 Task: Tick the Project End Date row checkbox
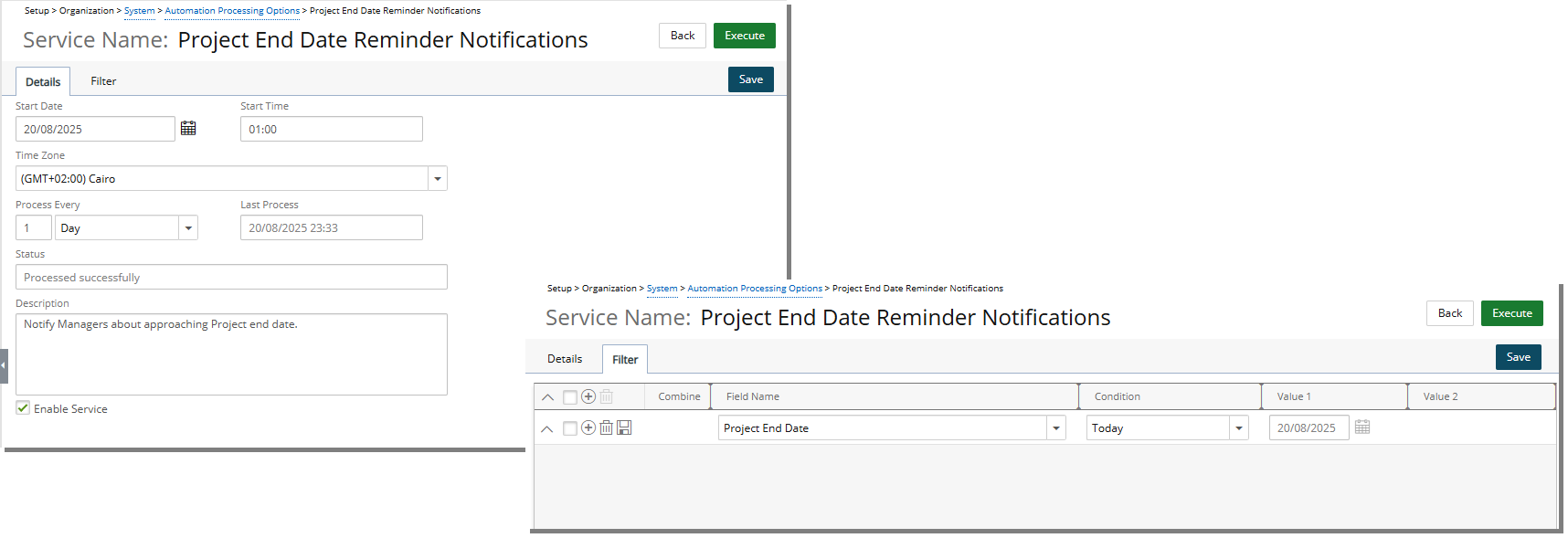(x=570, y=428)
